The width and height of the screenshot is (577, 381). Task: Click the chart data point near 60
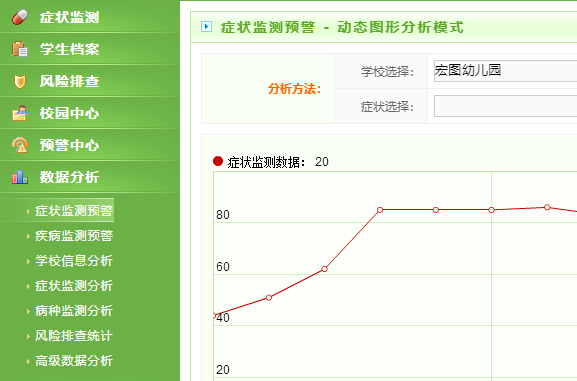pyautogui.click(x=324, y=269)
